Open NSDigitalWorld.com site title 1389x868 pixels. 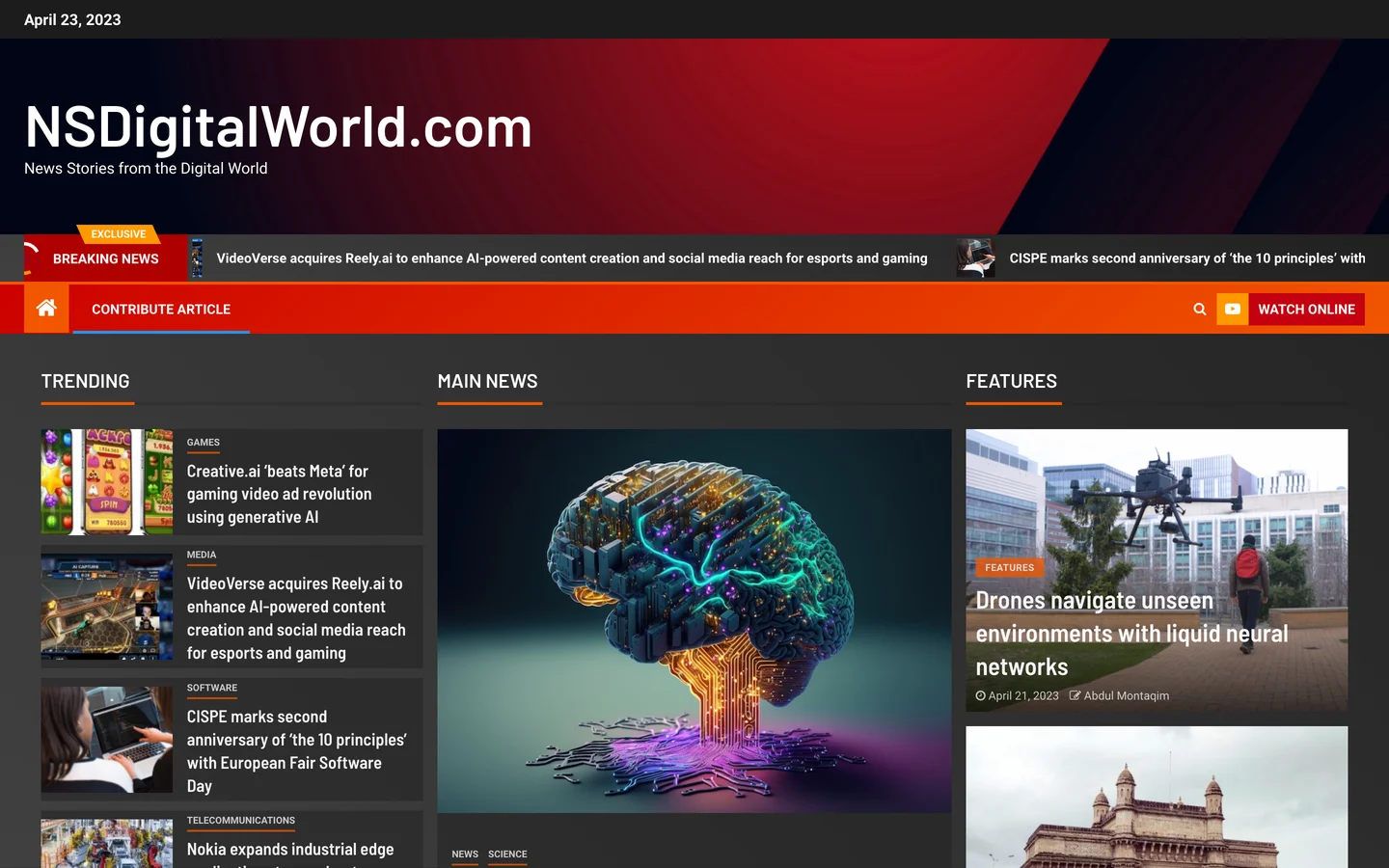(x=279, y=126)
